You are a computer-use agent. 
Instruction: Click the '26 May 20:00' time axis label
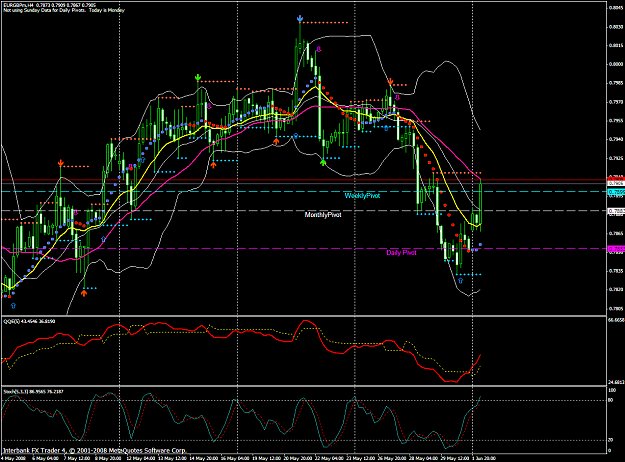392,458
